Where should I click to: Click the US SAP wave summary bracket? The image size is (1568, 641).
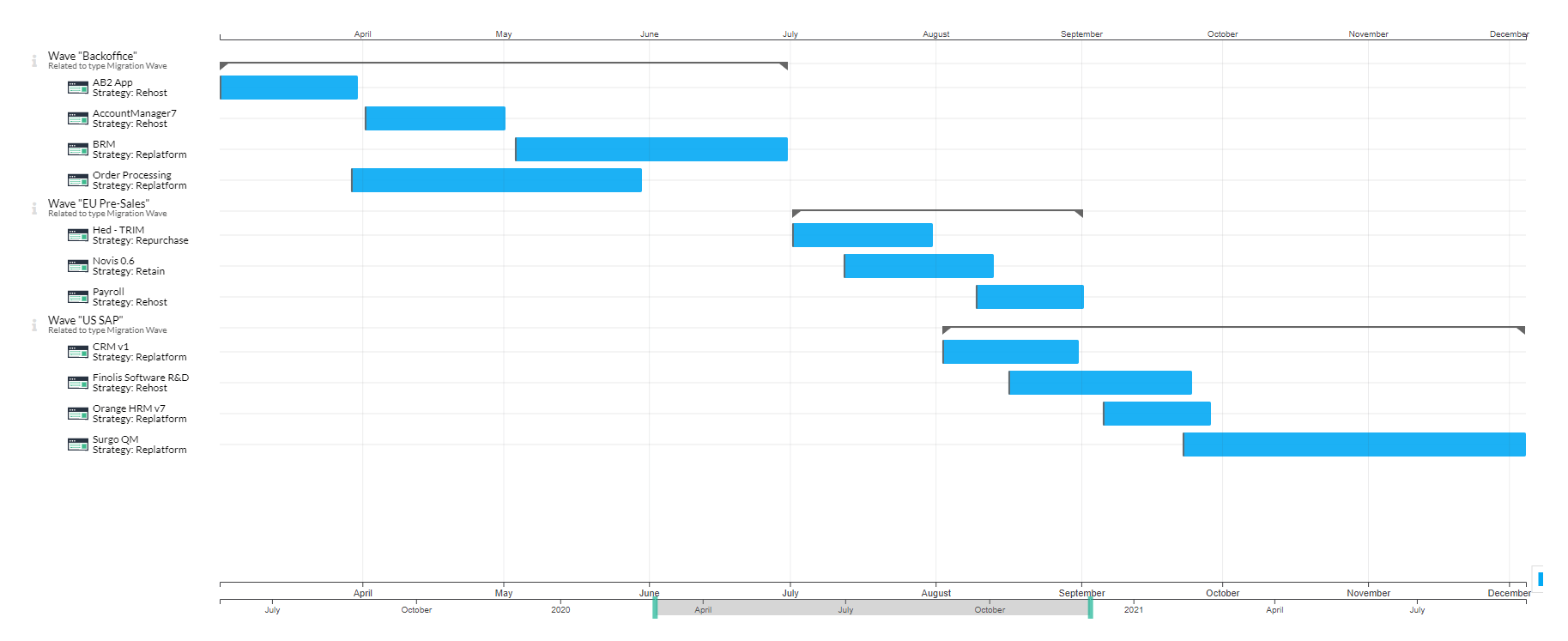tap(1233, 330)
